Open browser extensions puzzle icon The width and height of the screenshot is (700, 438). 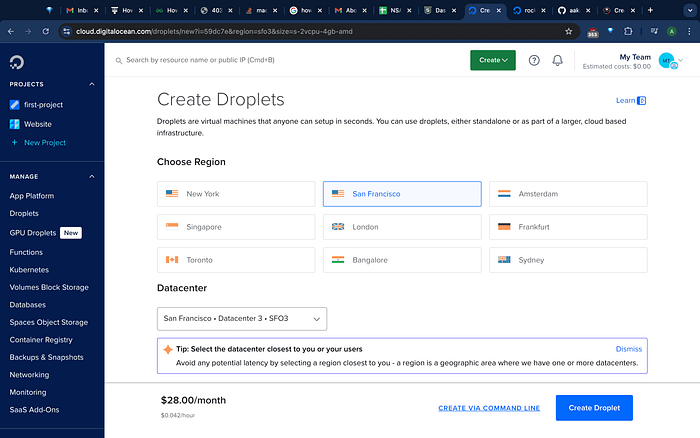(x=628, y=31)
